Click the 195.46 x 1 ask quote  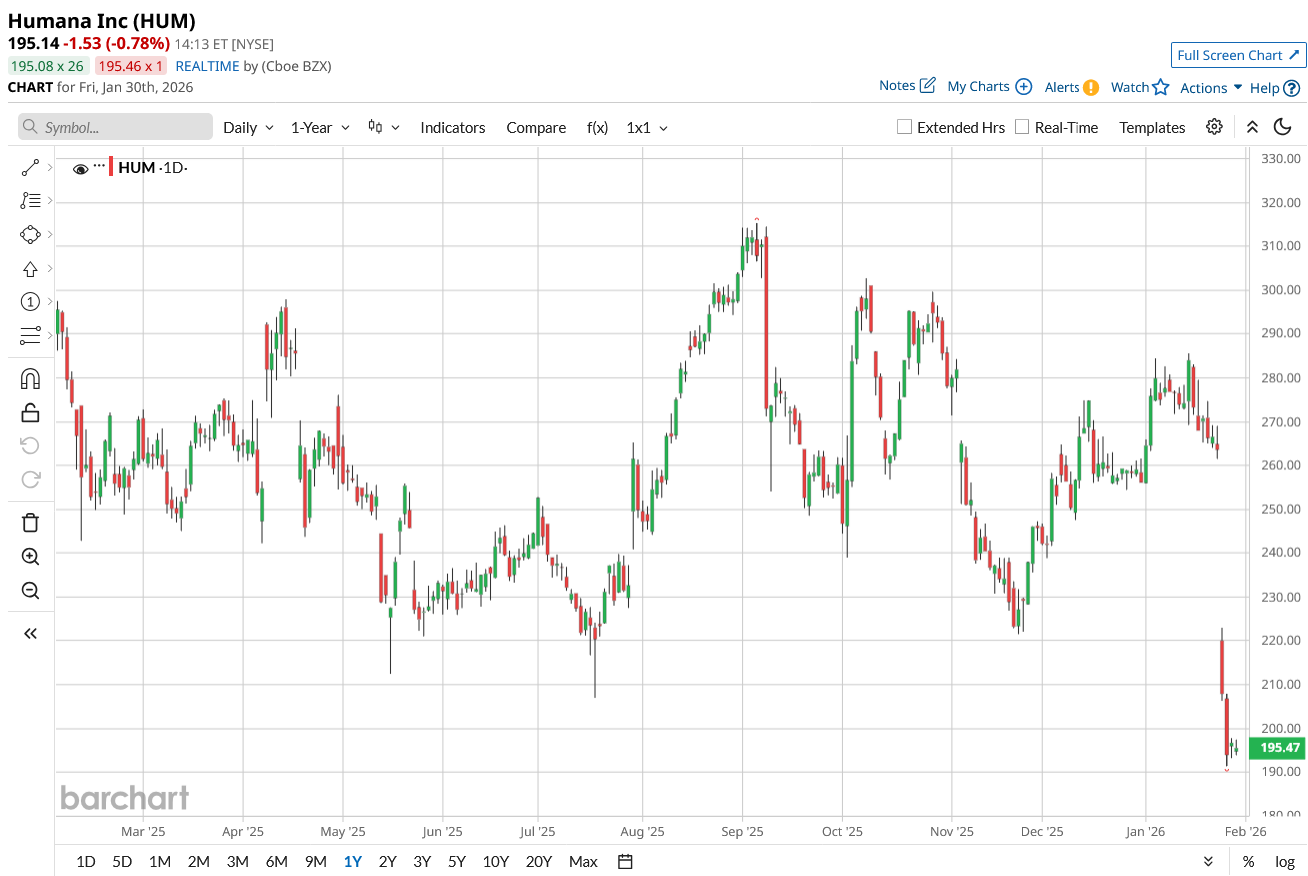click(130, 66)
